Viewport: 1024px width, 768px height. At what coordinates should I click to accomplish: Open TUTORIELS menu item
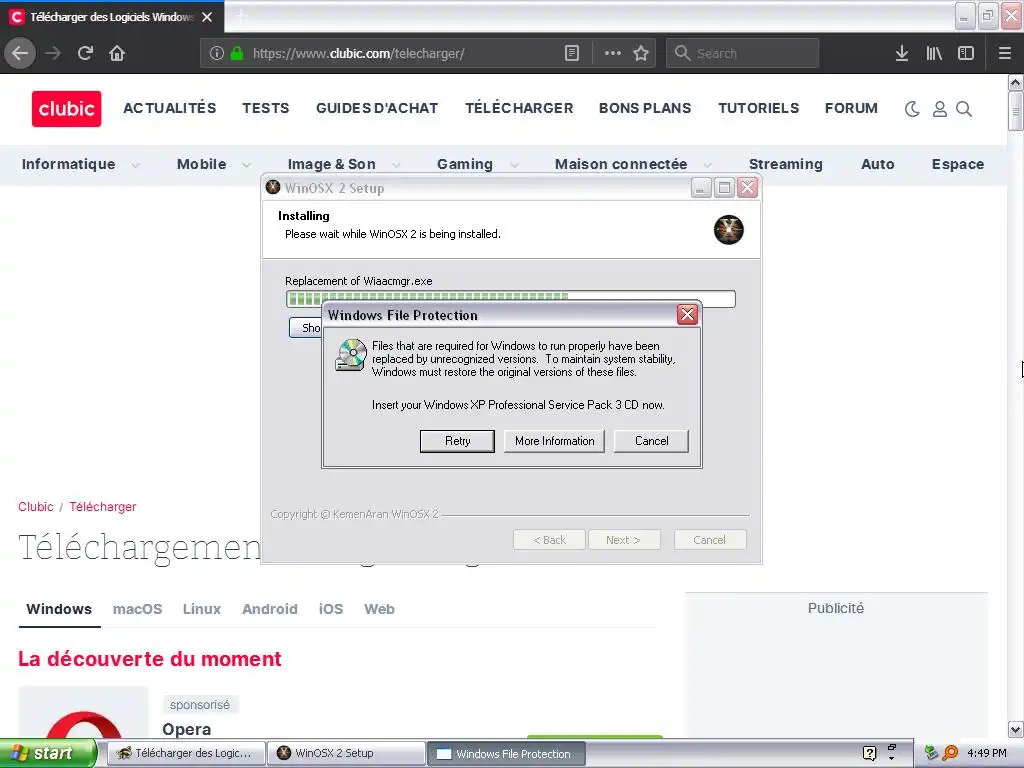[758, 108]
